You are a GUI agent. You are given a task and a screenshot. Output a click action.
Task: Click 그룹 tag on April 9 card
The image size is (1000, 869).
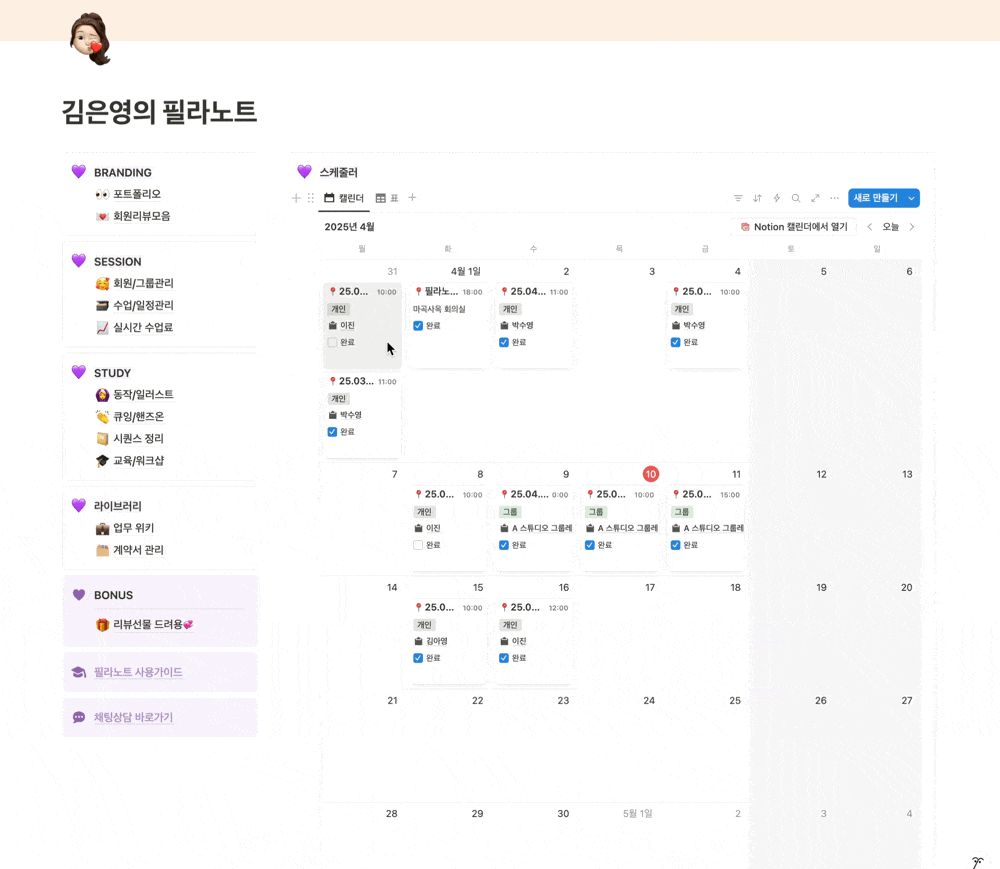coord(510,512)
